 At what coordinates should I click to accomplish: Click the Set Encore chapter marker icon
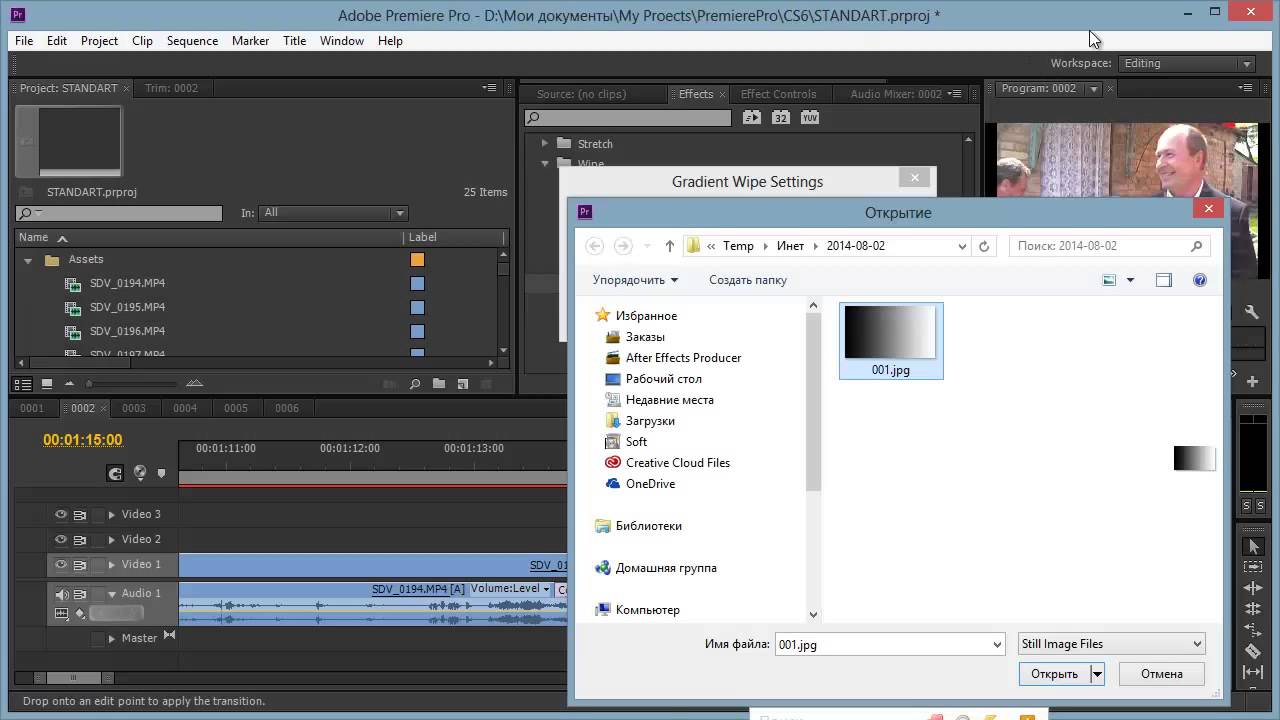[140, 473]
